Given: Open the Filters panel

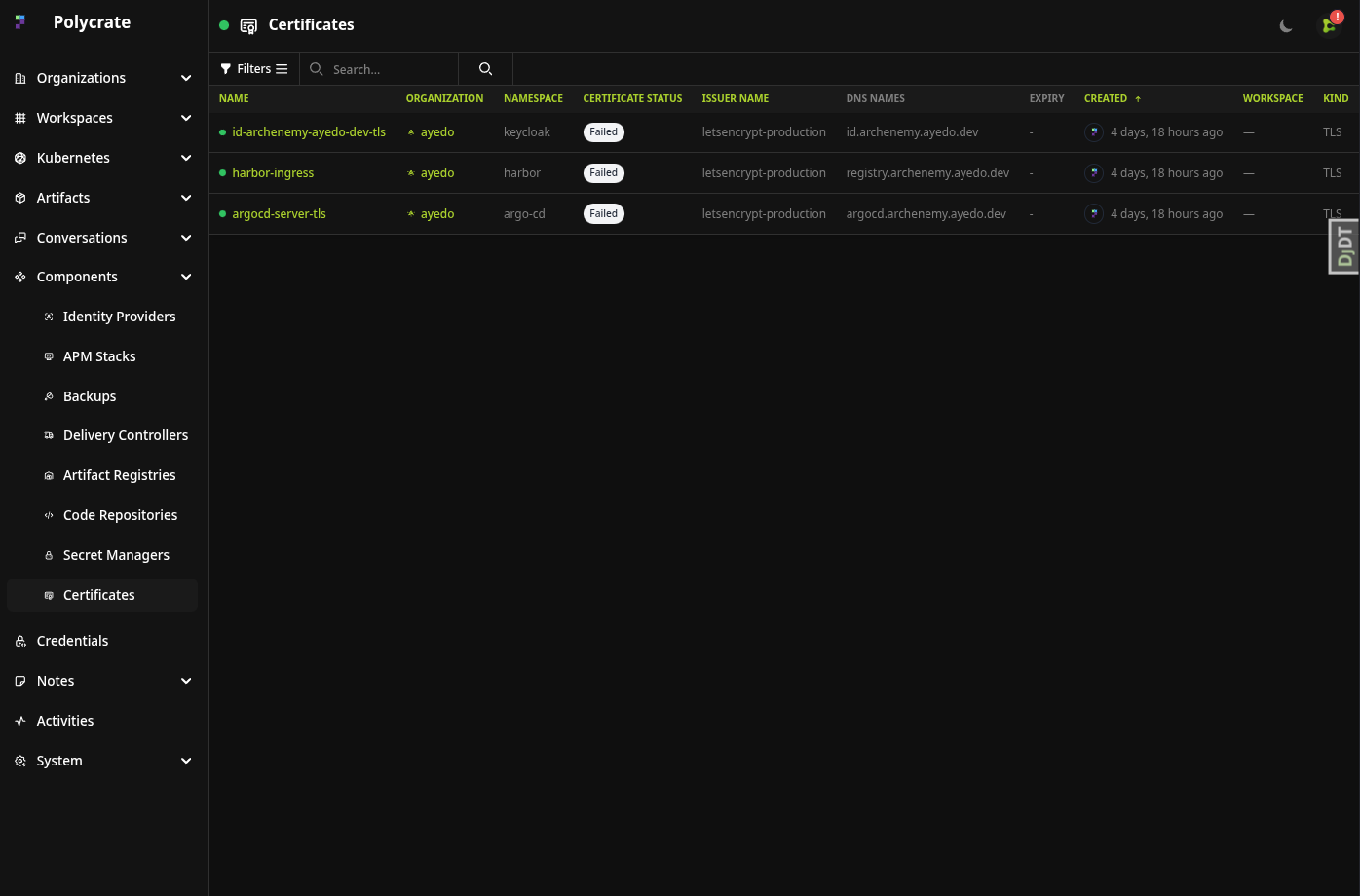Looking at the screenshot, I should [x=253, y=69].
